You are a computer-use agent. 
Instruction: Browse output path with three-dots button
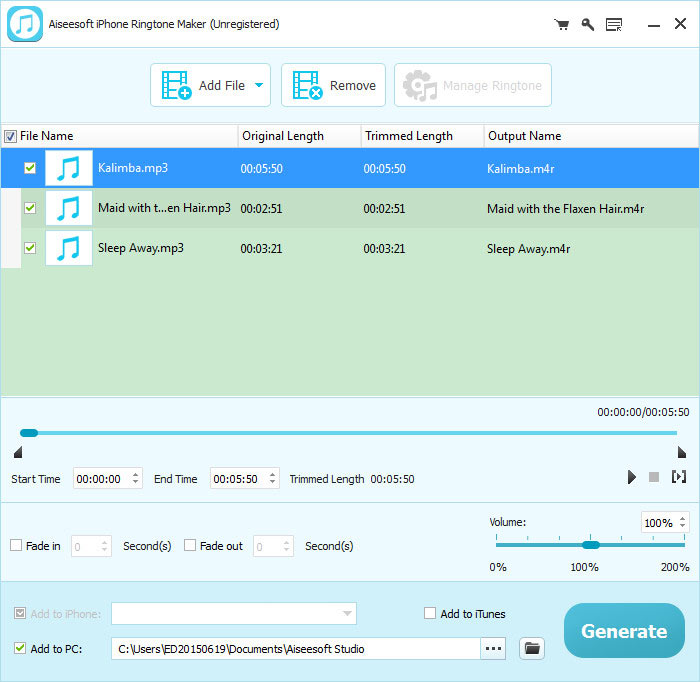(x=493, y=649)
